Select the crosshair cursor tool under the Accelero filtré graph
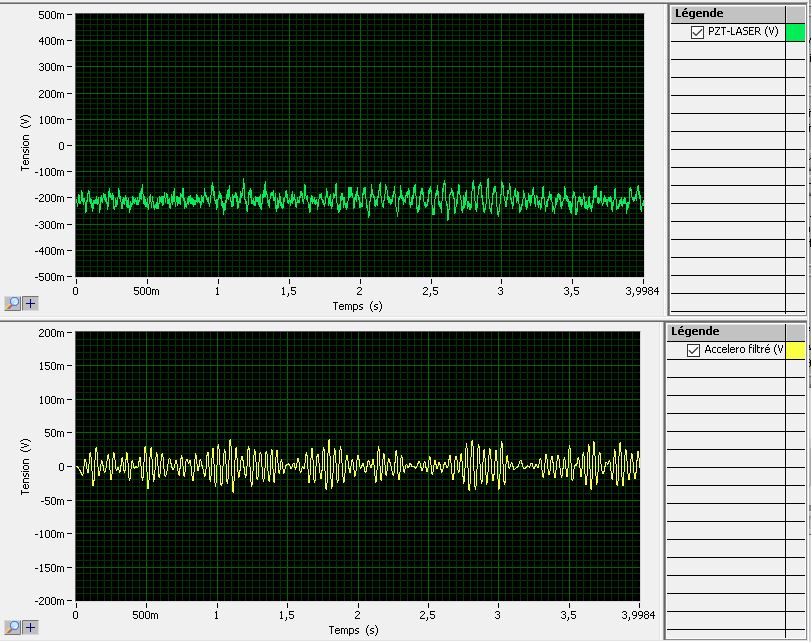The width and height of the screenshot is (811, 642). [x=30, y=627]
